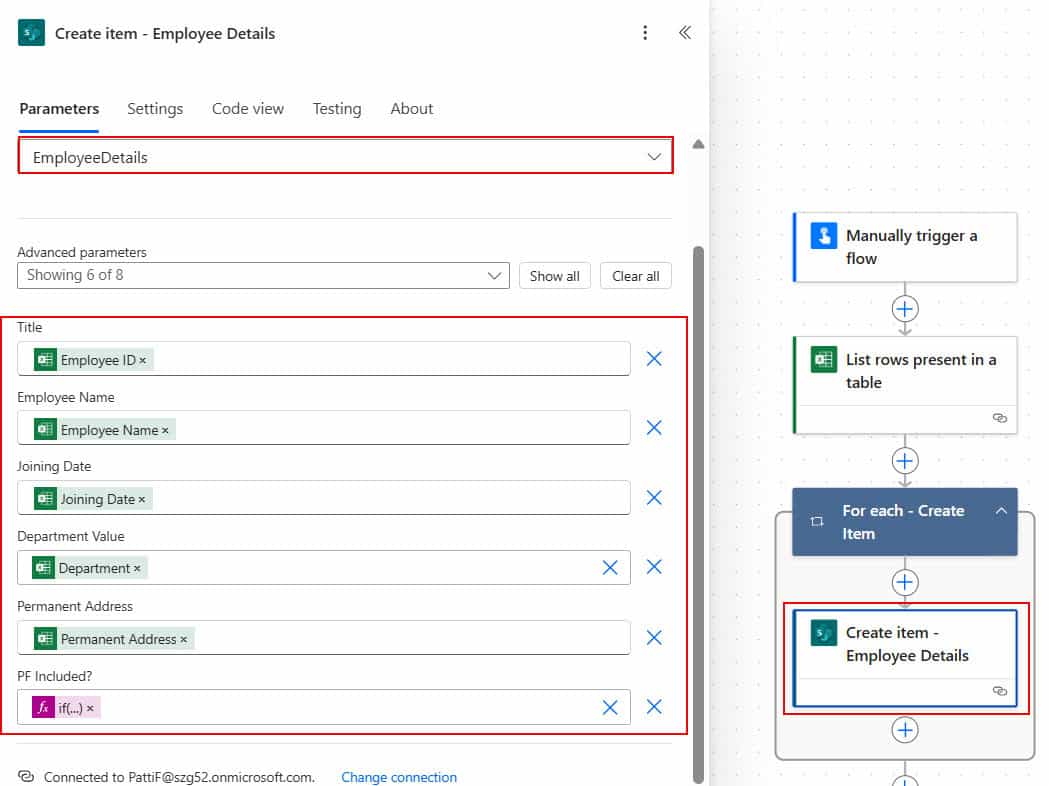Click the Clear all button
The image size is (1049, 786).
pos(635,275)
